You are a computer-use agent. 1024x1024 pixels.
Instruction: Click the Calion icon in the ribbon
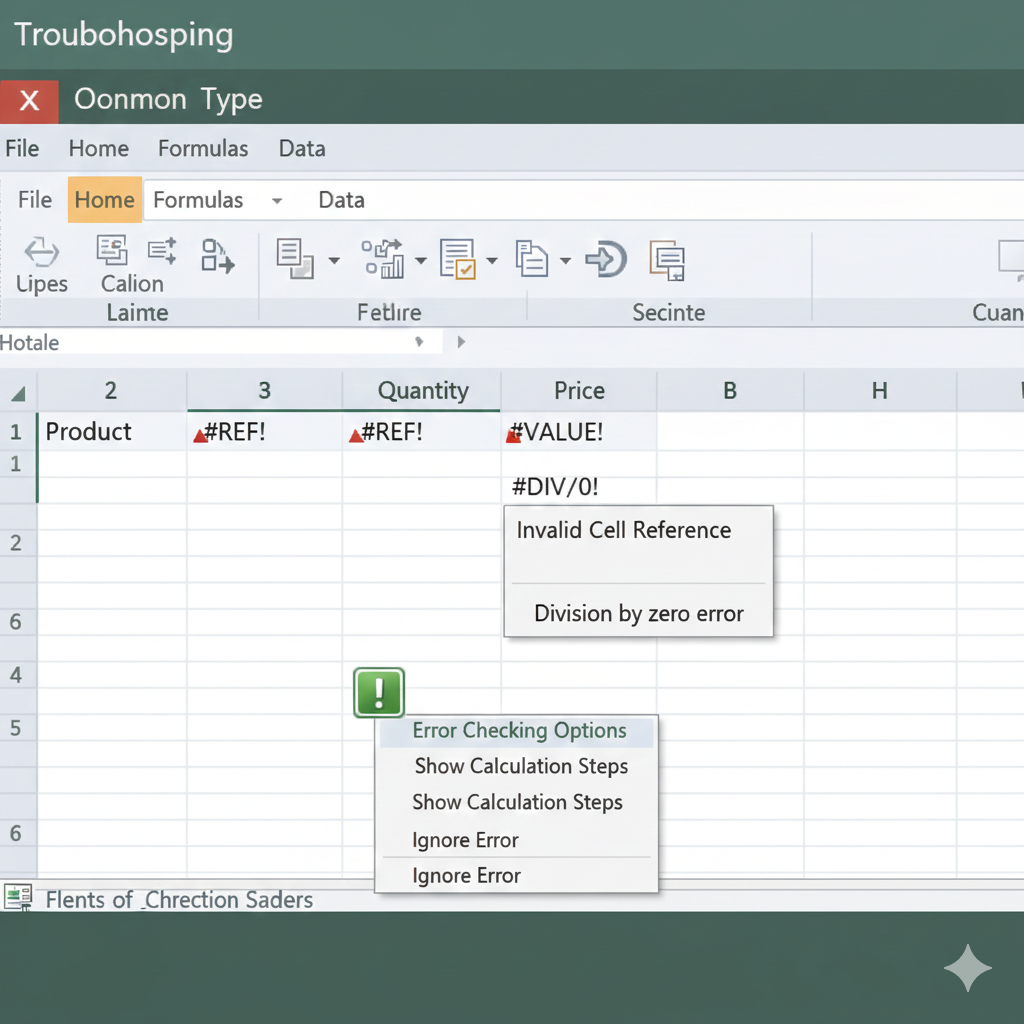tap(111, 250)
